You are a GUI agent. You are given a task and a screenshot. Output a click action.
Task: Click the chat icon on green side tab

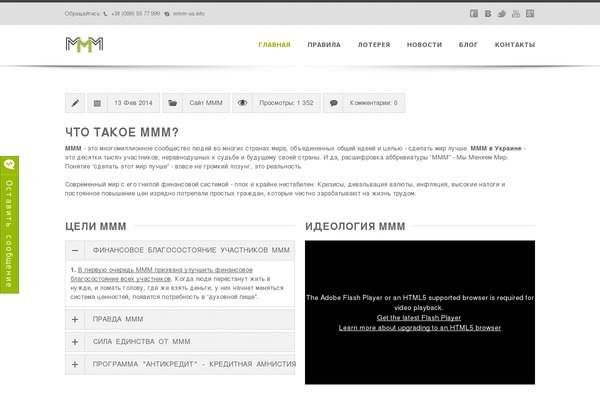pyautogui.click(x=9, y=165)
